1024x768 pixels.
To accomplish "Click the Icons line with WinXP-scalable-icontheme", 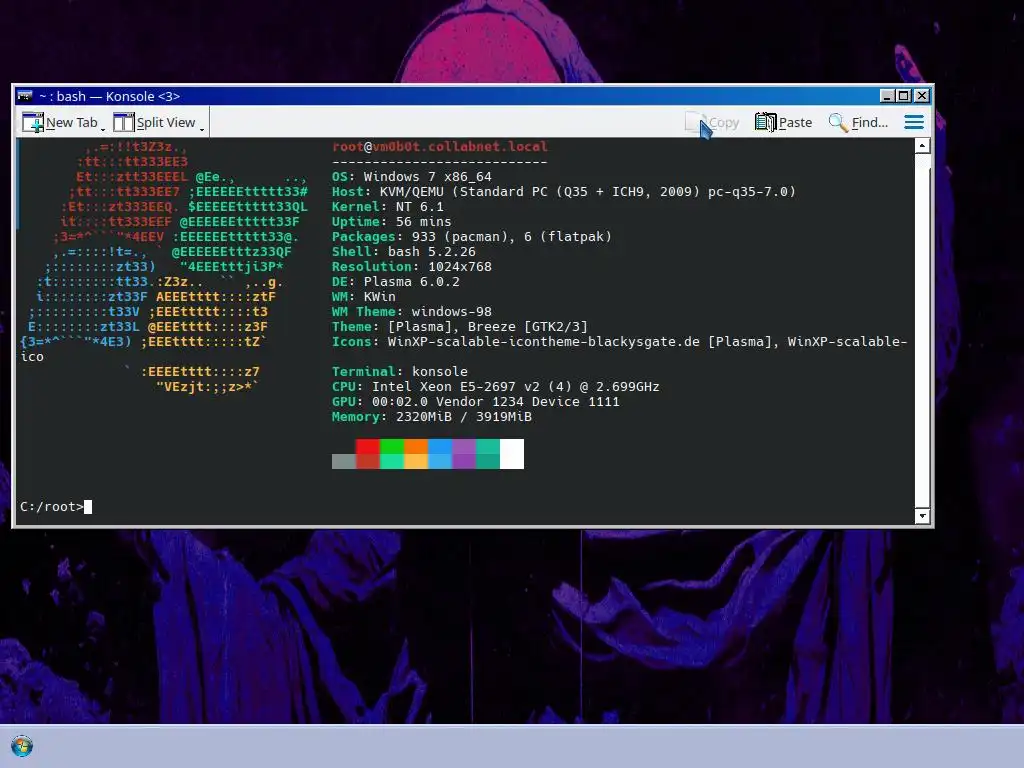I will click(619, 342).
